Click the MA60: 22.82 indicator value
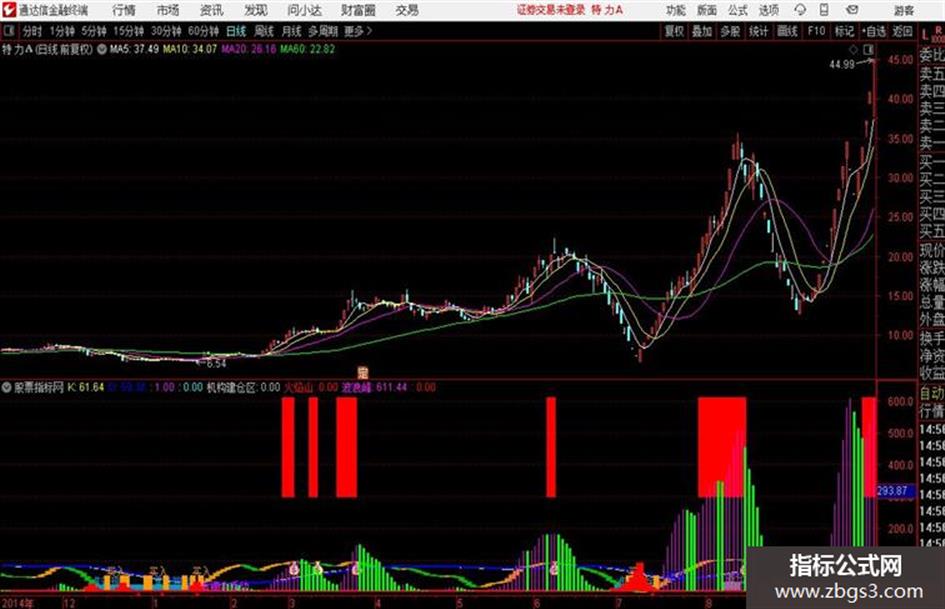 [x=307, y=49]
